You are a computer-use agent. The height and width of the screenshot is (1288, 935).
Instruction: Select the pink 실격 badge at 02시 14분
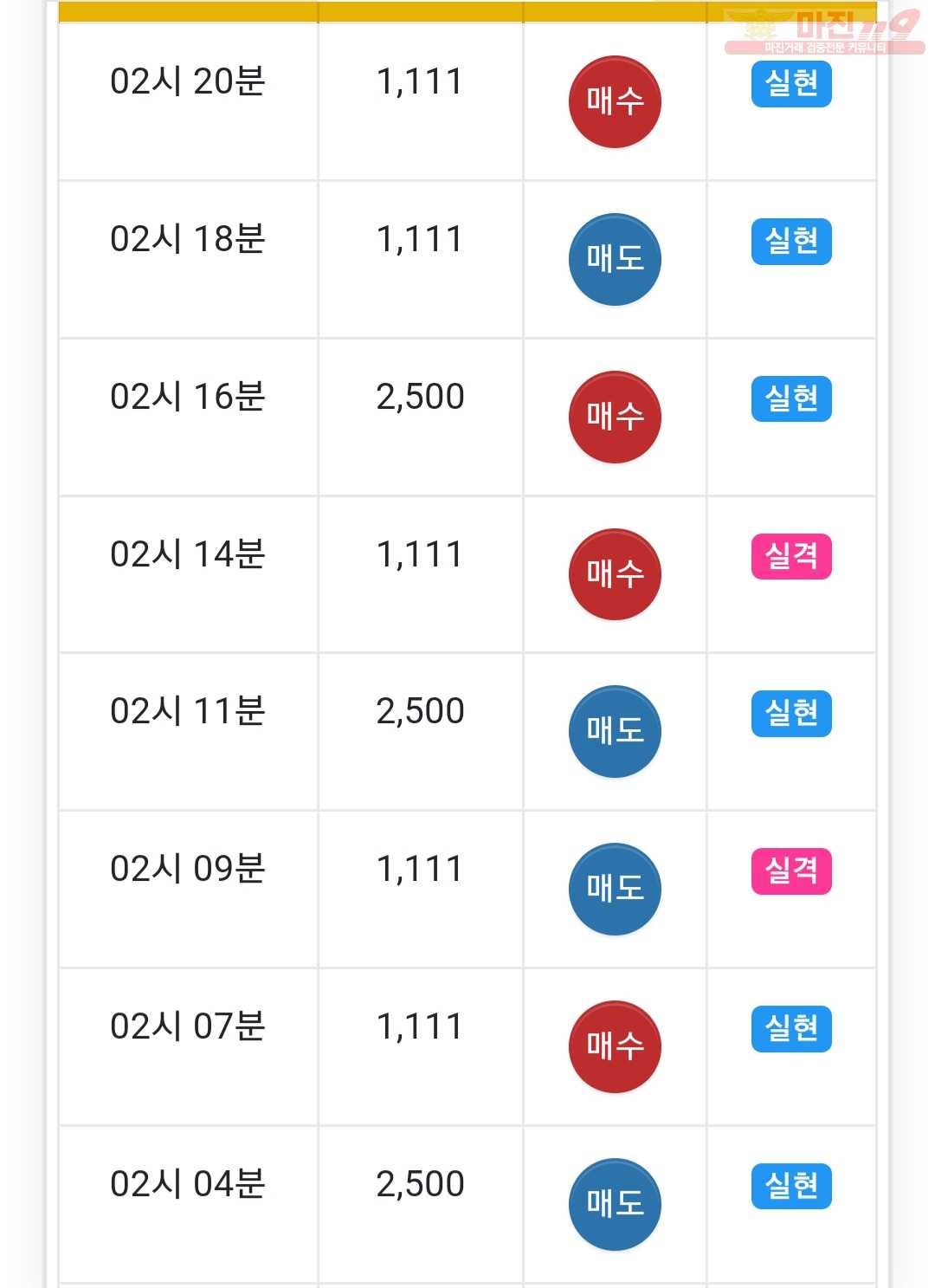point(791,556)
